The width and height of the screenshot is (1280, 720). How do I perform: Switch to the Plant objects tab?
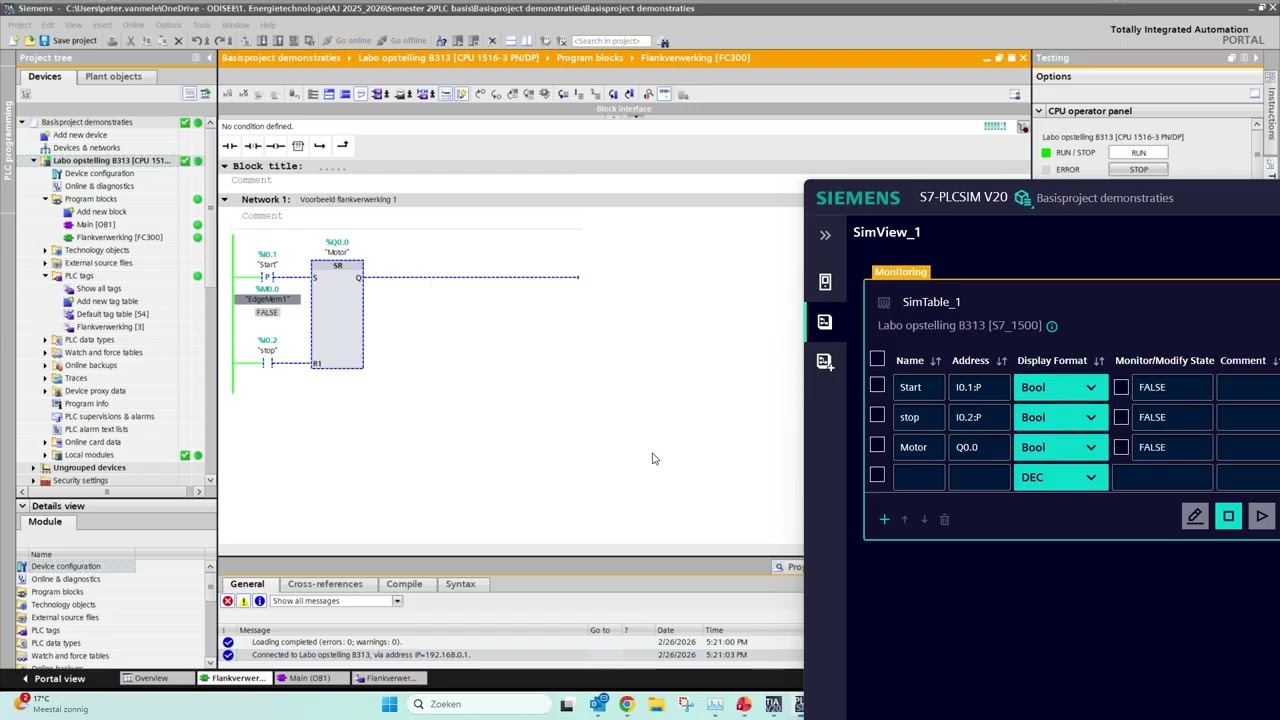coord(113,76)
